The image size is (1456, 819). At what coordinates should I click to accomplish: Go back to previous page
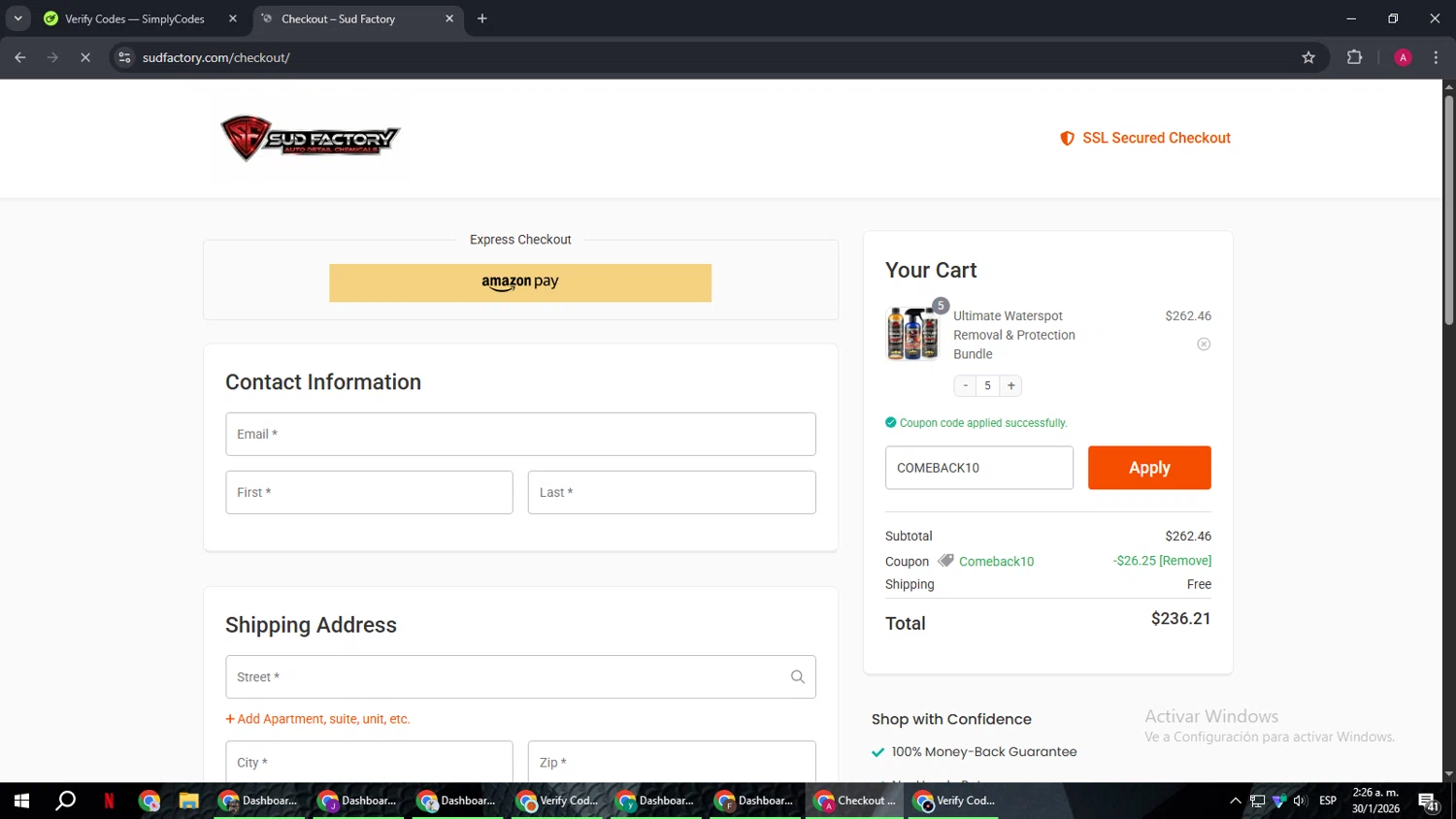(20, 57)
